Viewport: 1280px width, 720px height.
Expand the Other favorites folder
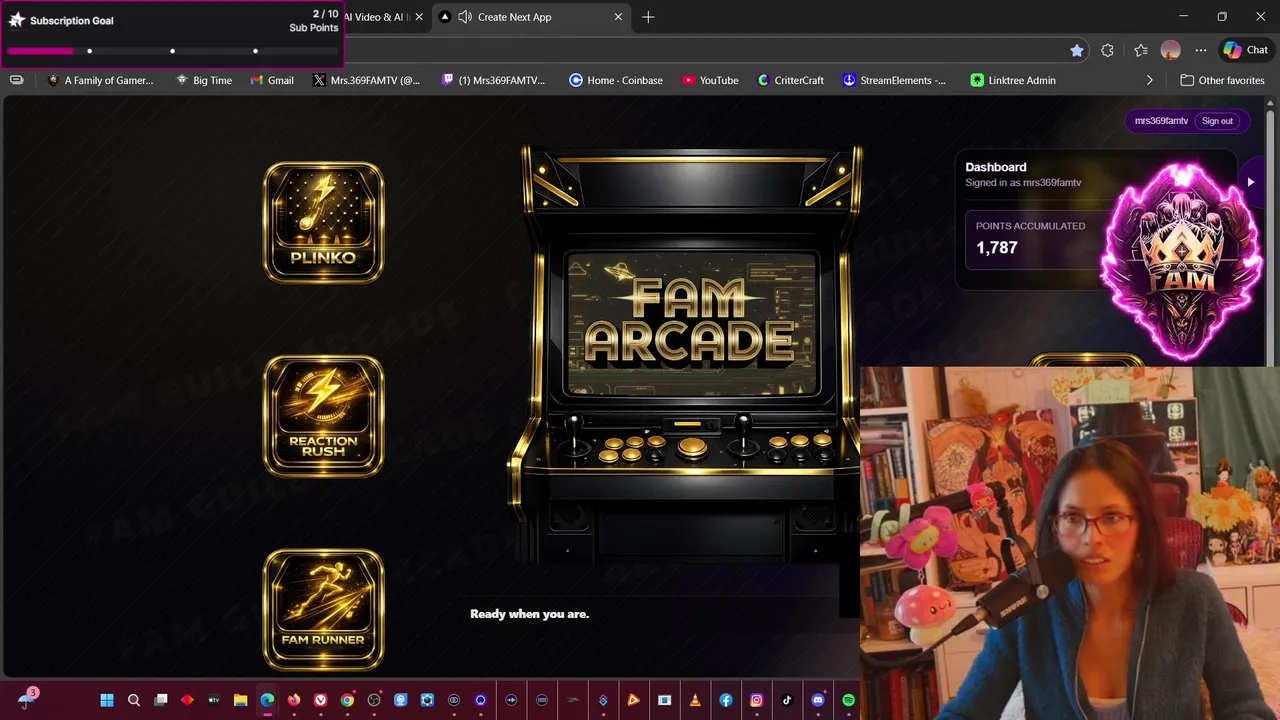(x=1222, y=80)
